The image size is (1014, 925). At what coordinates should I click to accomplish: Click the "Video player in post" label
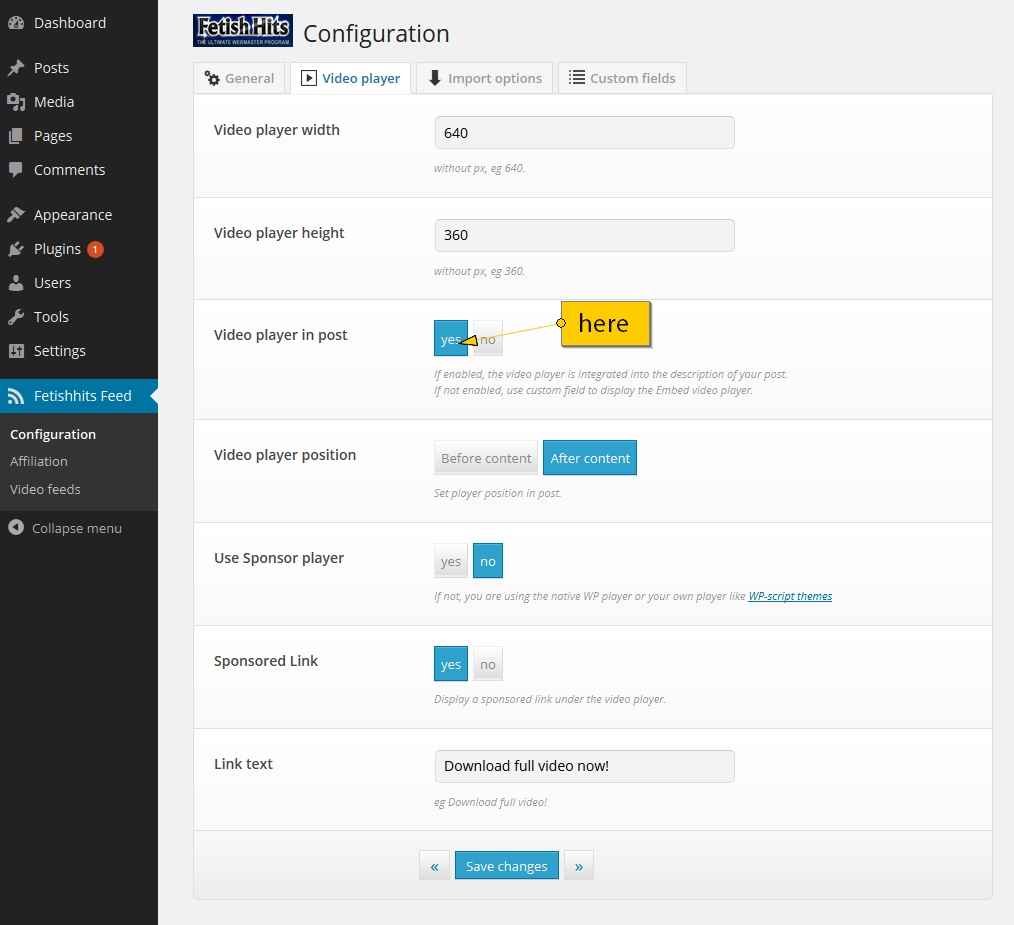tap(281, 335)
